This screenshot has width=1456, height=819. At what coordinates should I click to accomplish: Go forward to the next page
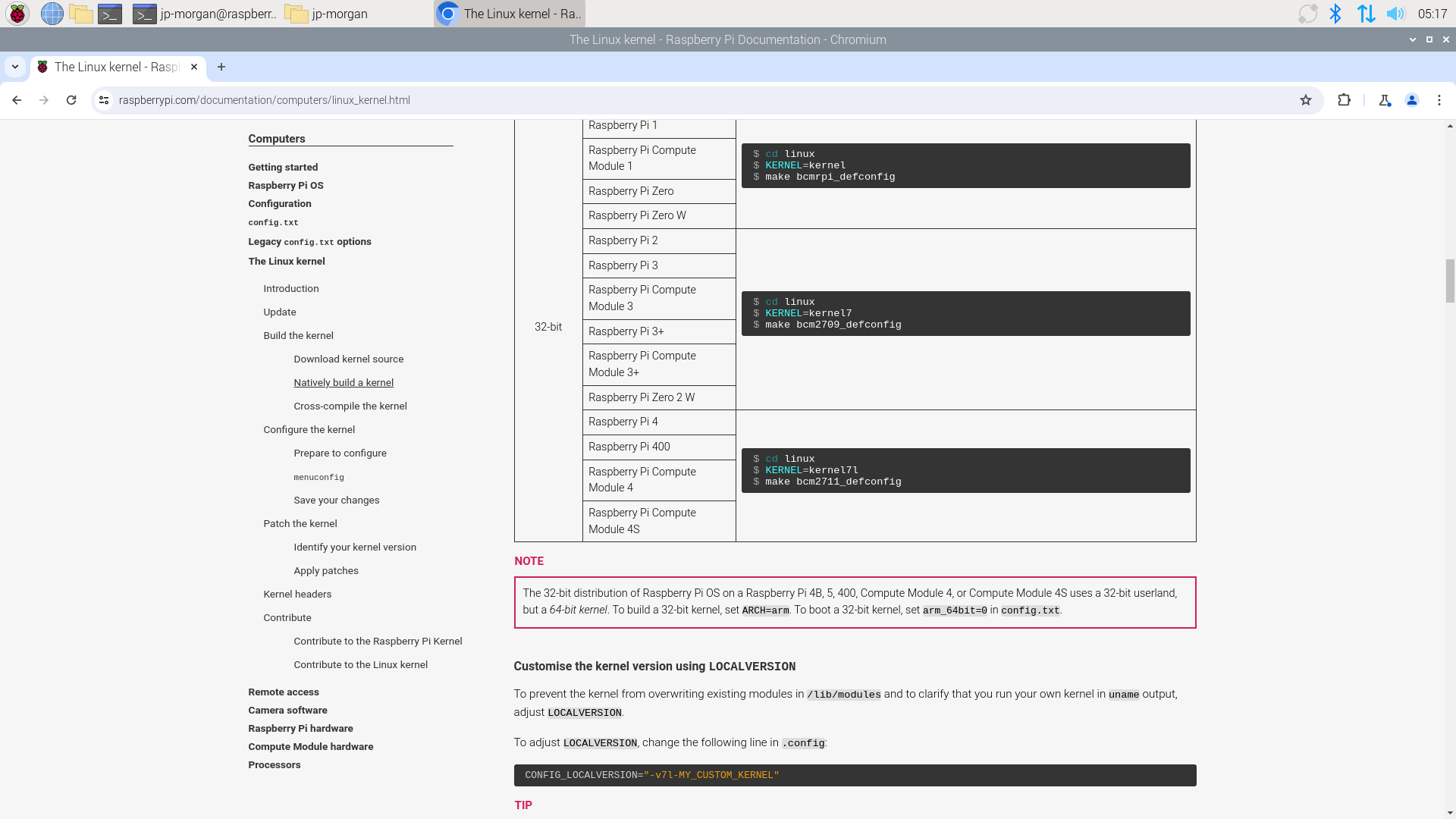44,100
